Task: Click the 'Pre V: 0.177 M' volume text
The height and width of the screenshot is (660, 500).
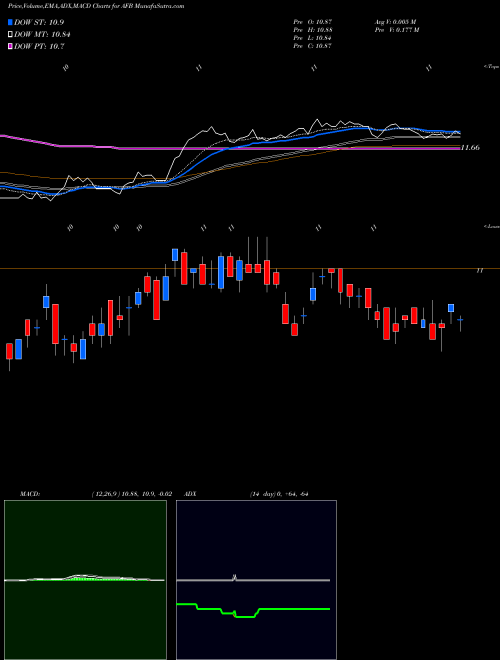Action: click(x=396, y=30)
